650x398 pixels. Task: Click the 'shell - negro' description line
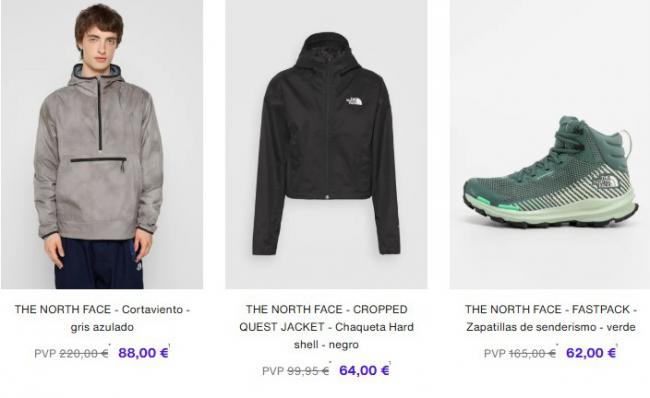click(326, 345)
